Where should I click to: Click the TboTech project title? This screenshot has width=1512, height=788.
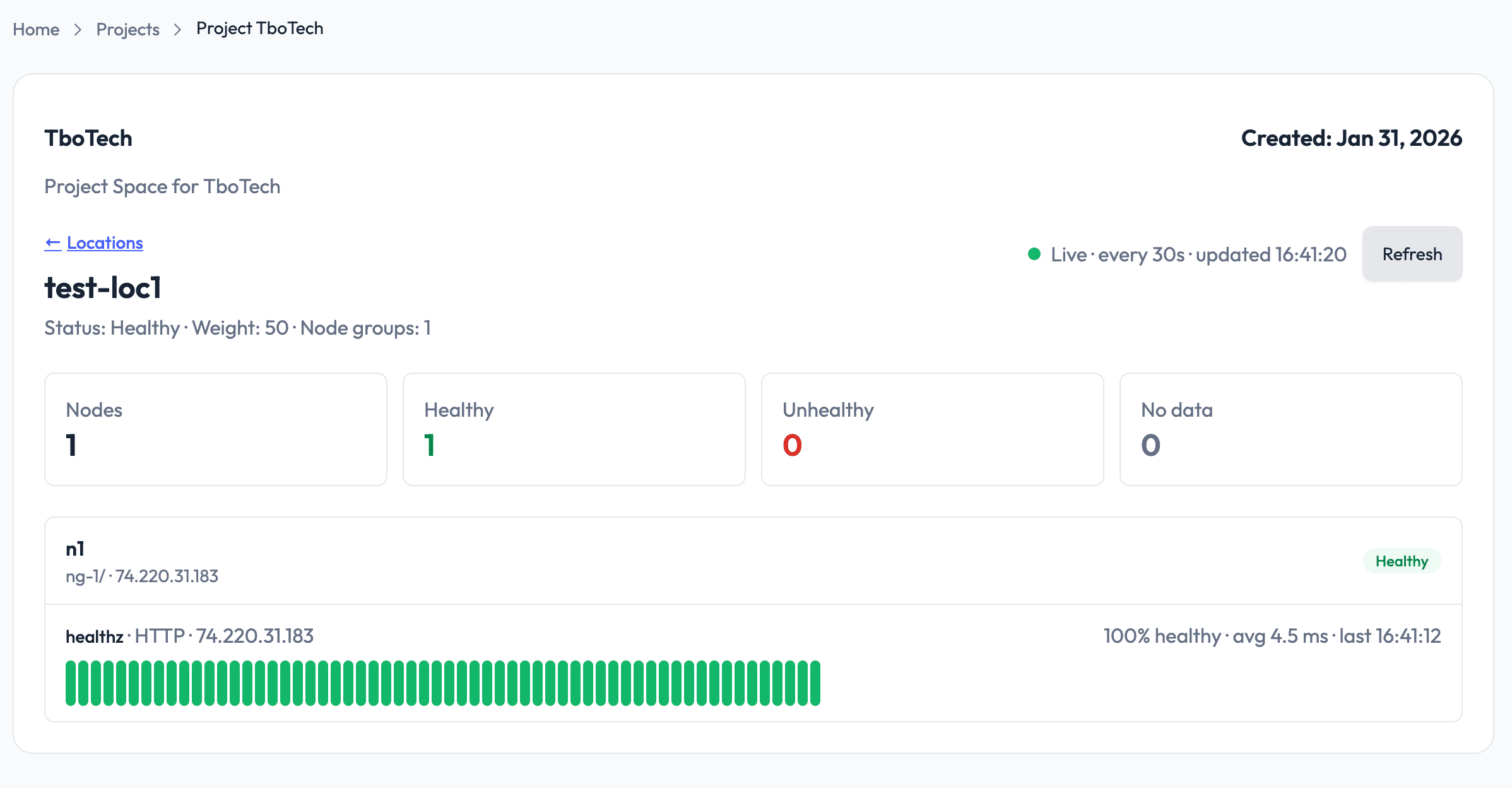click(88, 138)
